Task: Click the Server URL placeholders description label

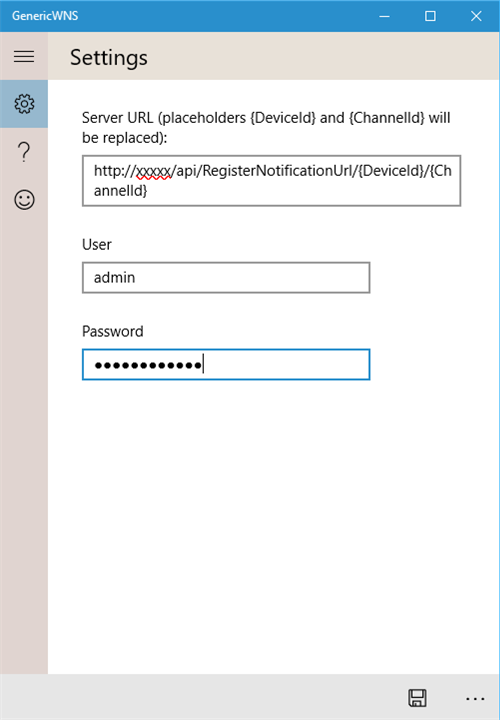Action: 266,128
